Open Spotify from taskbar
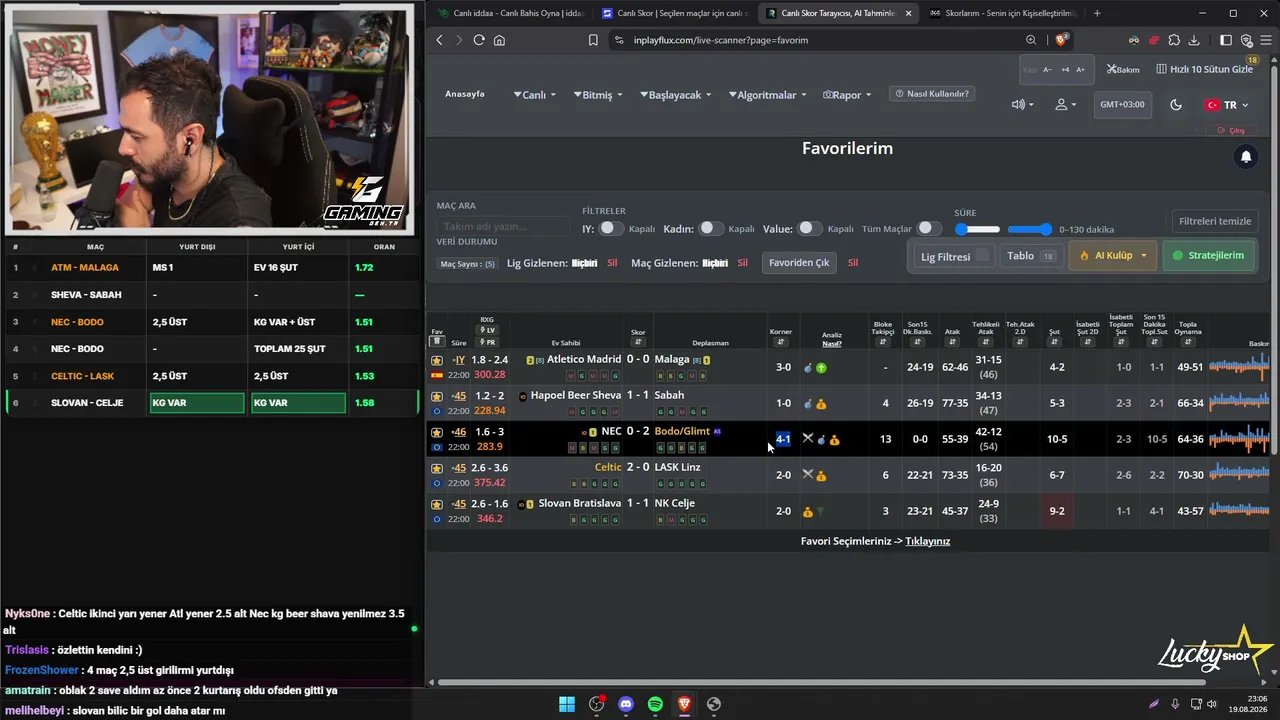 (x=655, y=704)
